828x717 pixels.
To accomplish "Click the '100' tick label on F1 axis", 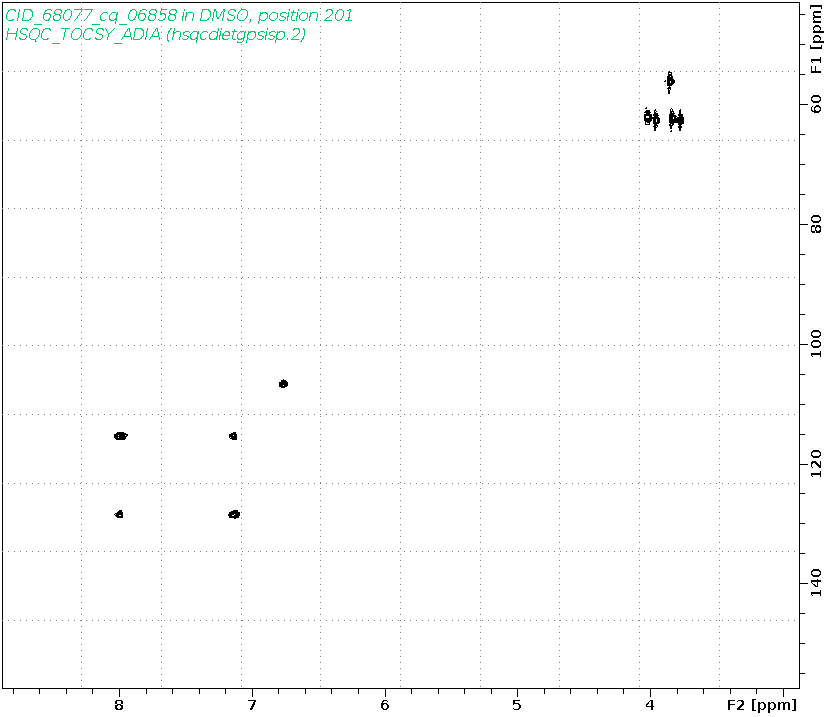I will point(816,343).
